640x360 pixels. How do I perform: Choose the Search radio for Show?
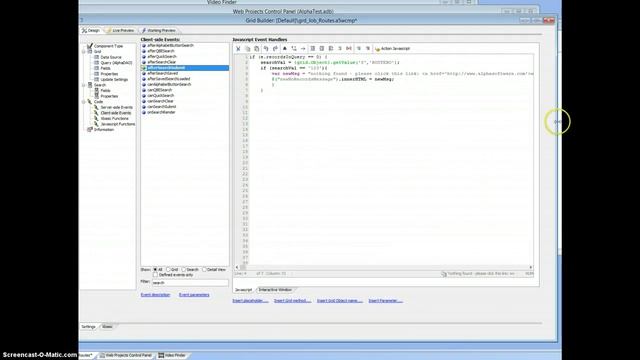pyautogui.click(x=184, y=269)
